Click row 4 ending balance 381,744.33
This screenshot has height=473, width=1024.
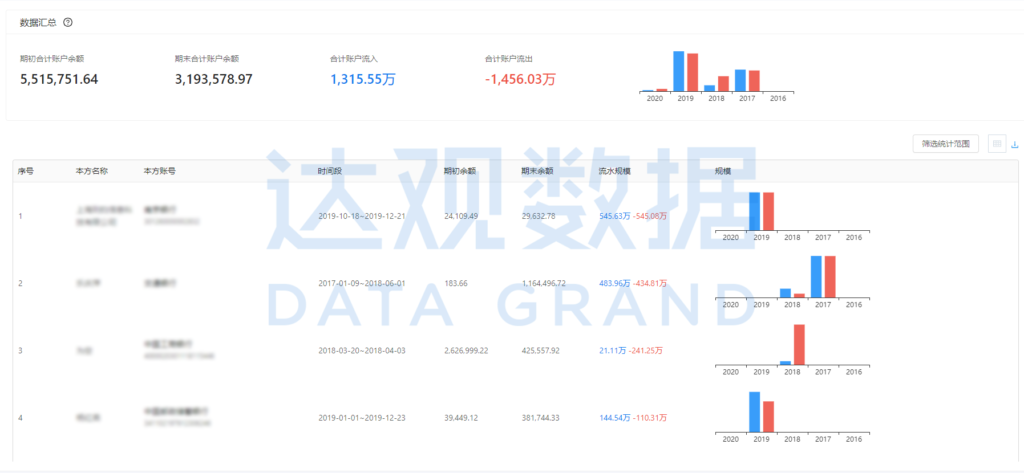[543, 417]
